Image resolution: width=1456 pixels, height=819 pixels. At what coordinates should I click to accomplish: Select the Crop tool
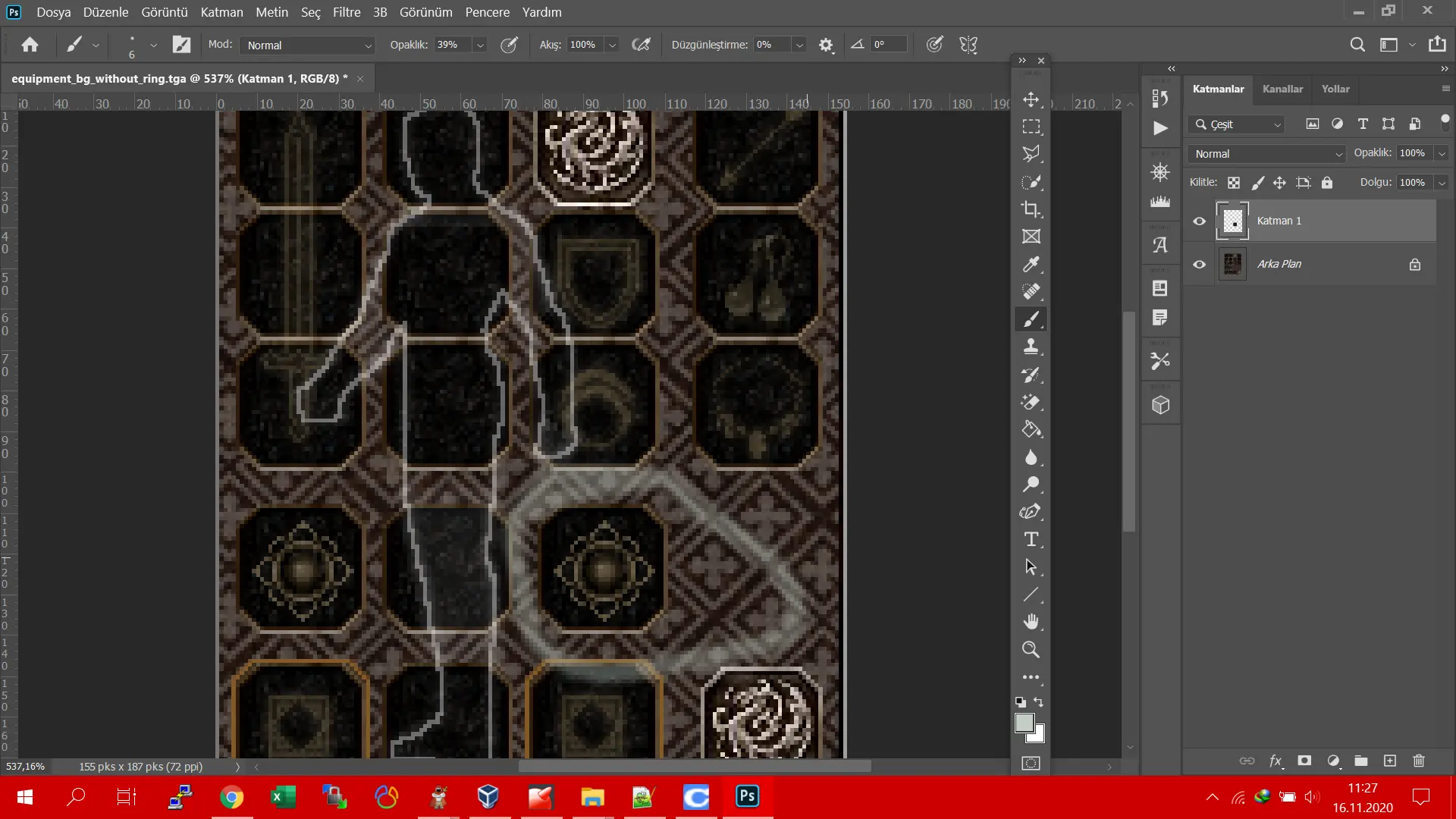(1031, 209)
